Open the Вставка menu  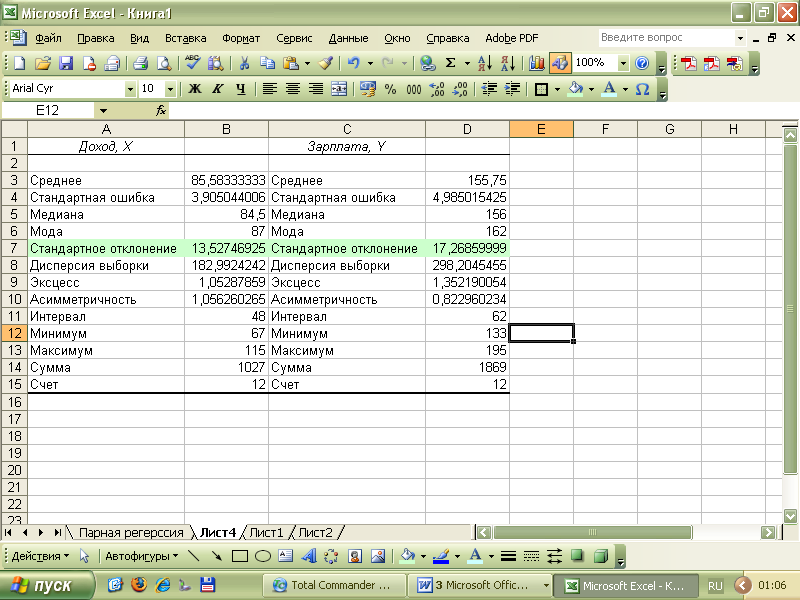coord(186,38)
